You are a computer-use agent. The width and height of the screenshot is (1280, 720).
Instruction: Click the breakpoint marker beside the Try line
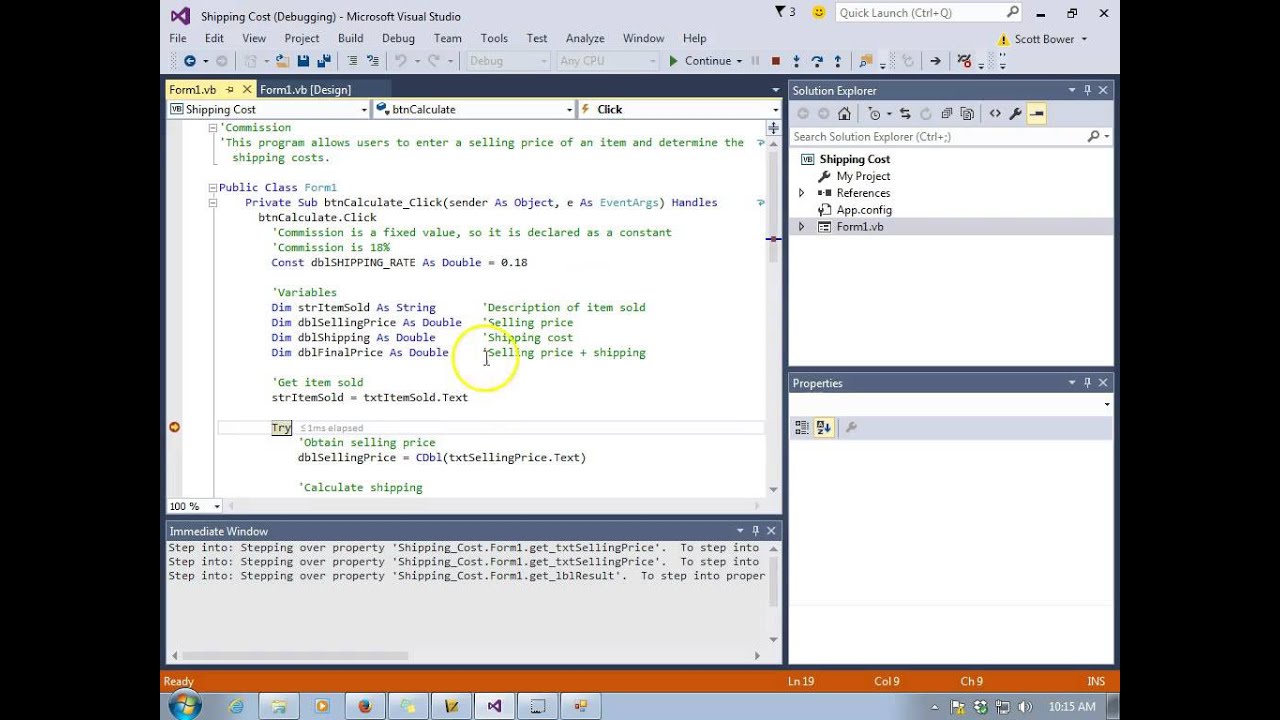[x=174, y=427]
